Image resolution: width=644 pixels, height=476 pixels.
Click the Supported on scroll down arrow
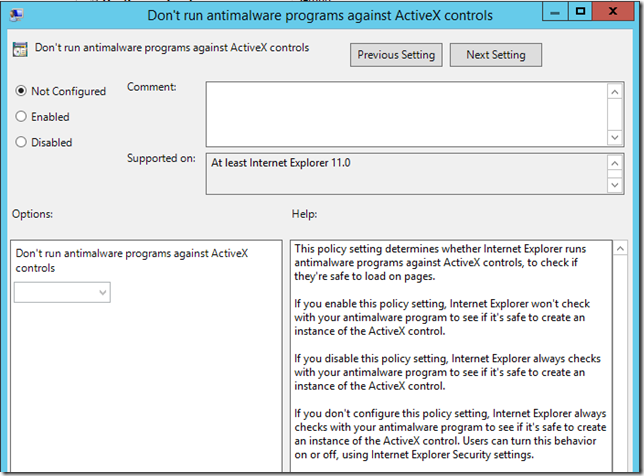point(615,185)
